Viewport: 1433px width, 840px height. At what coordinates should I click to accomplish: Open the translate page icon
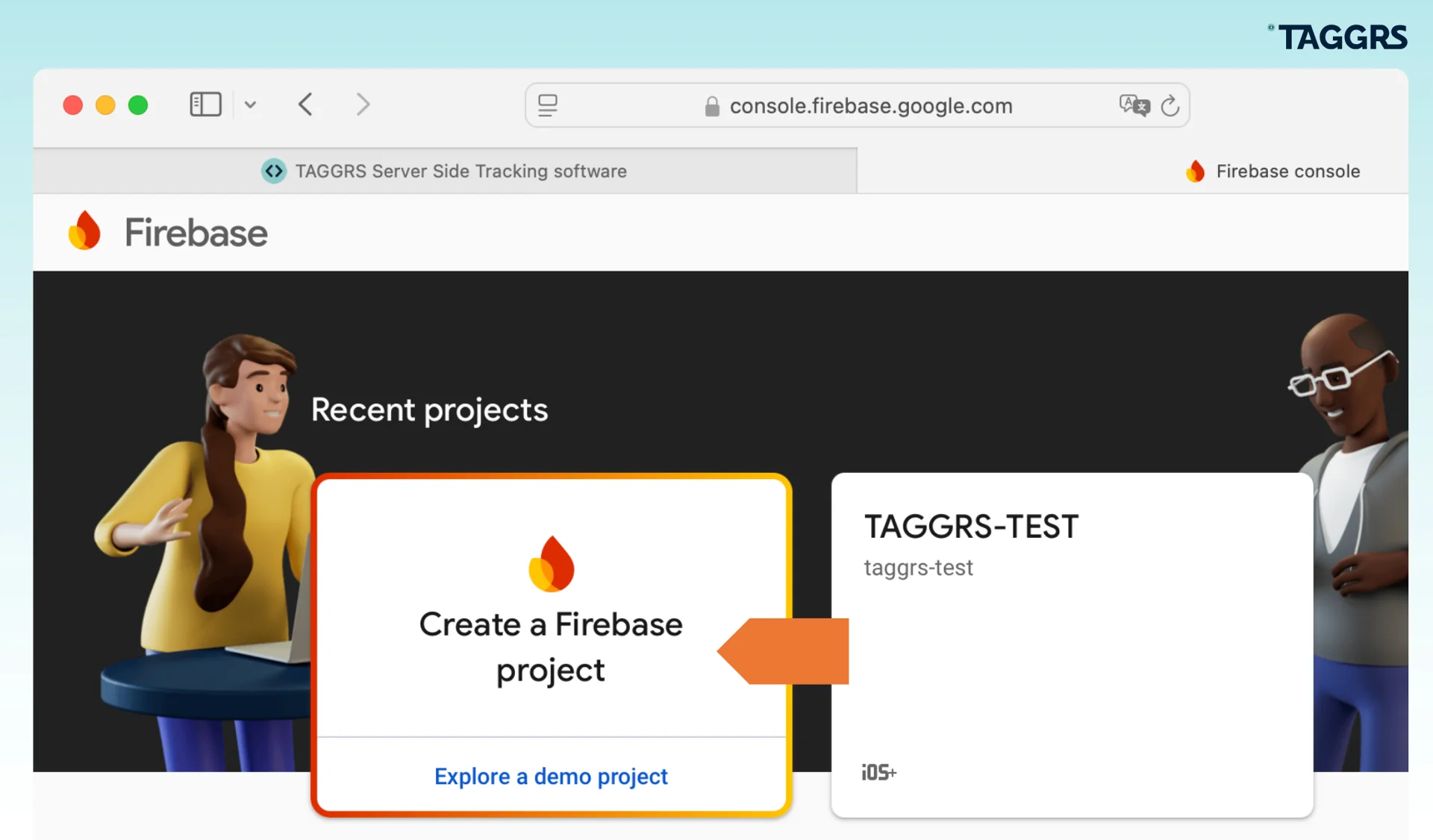click(1134, 105)
